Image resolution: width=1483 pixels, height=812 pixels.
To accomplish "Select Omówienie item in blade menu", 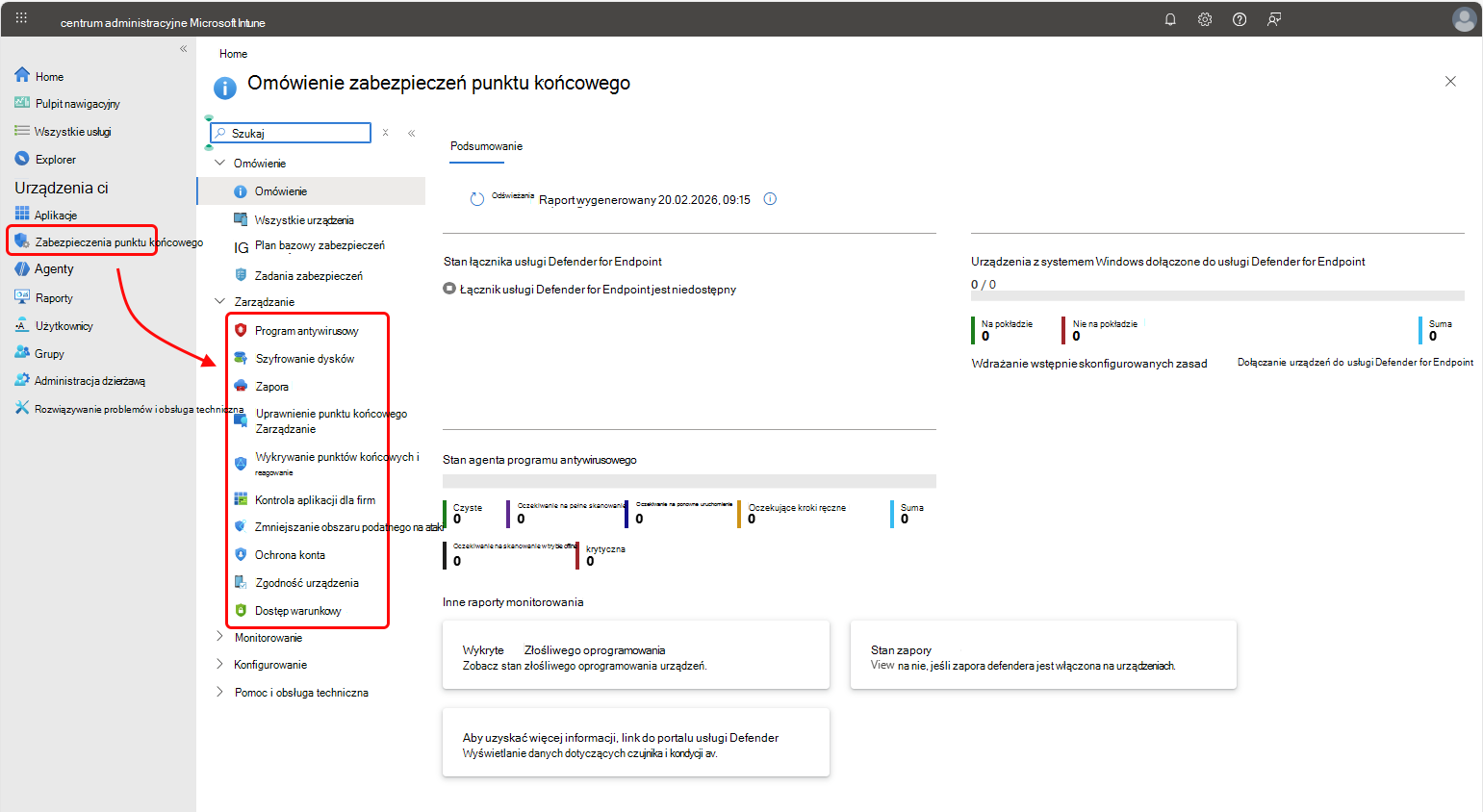I will pyautogui.click(x=311, y=190).
